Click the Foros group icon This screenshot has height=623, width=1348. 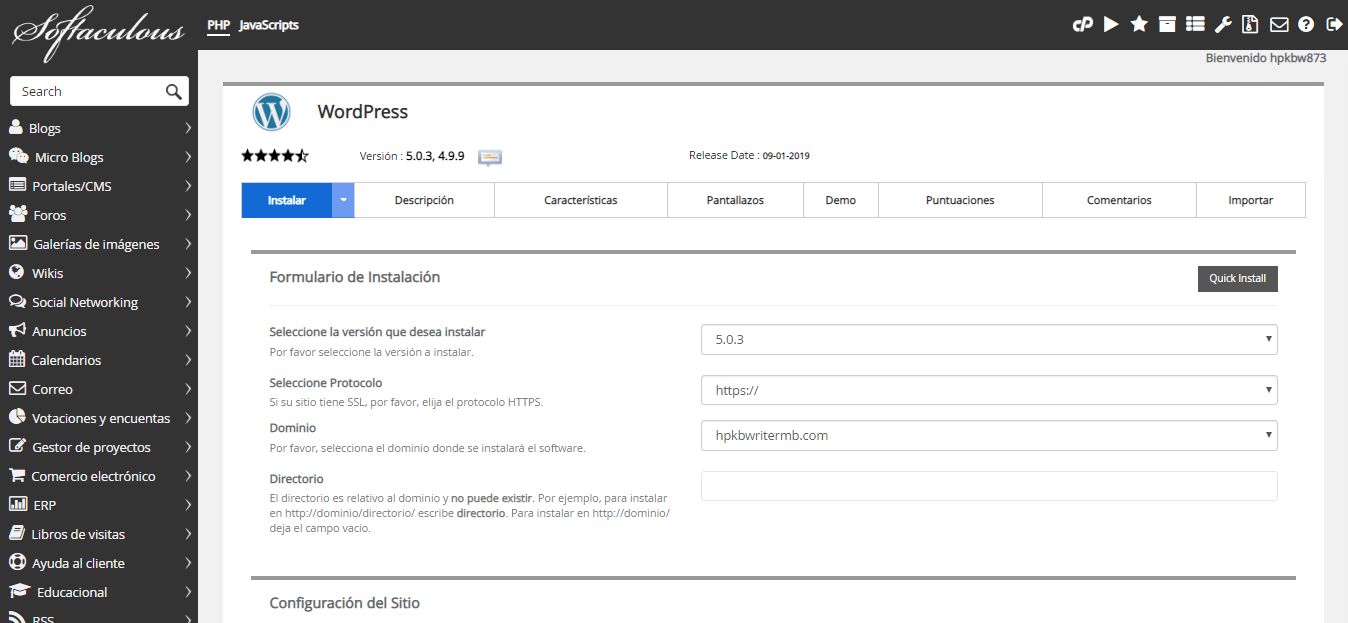click(x=18, y=214)
